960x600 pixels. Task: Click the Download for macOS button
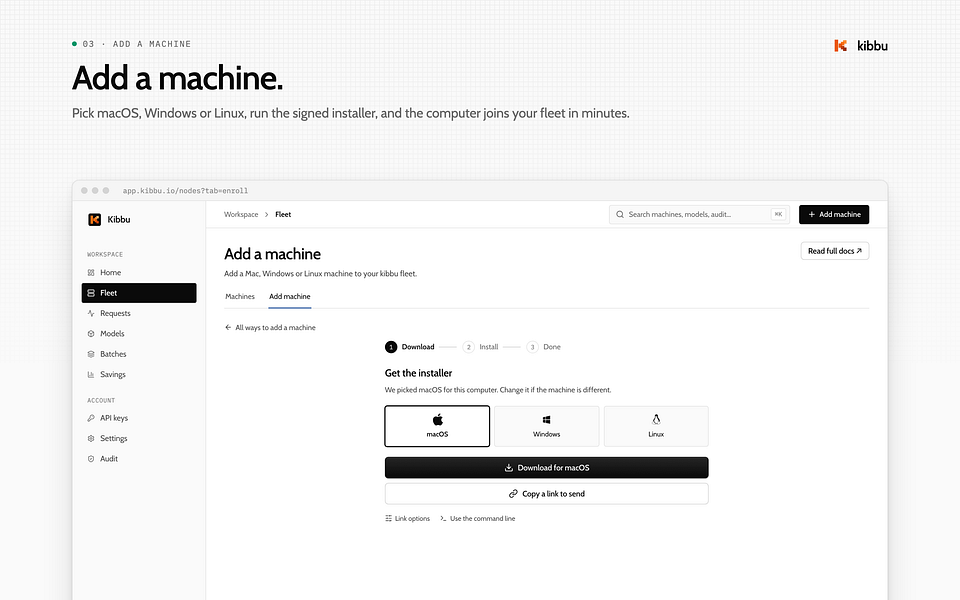547,468
